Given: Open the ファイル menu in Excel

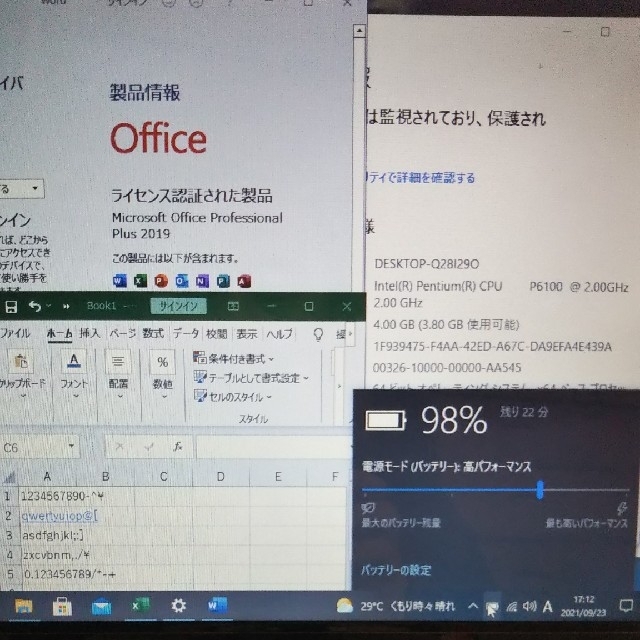Looking at the screenshot, I should click(x=15, y=334).
